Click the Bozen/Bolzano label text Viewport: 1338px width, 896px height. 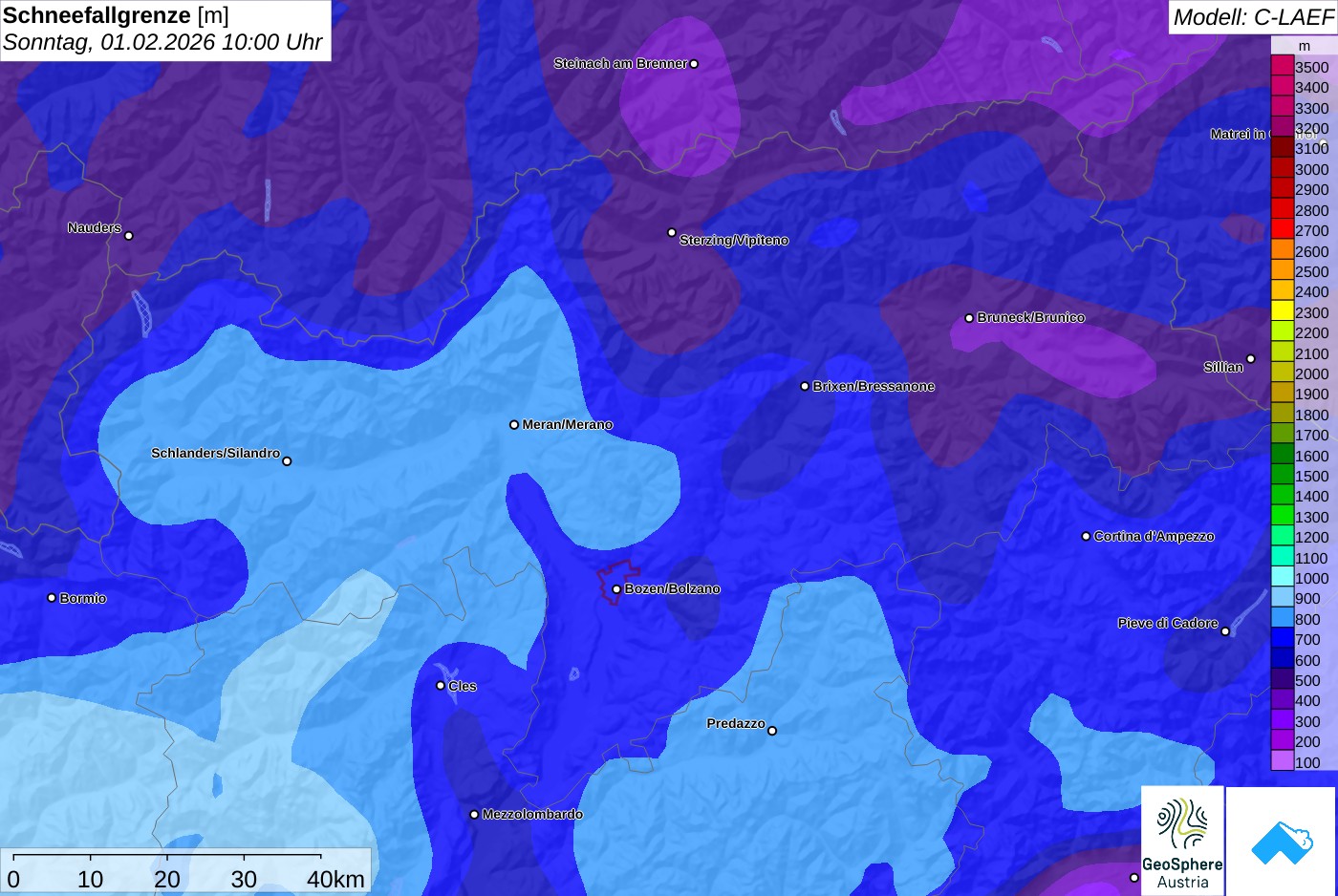[x=673, y=589]
